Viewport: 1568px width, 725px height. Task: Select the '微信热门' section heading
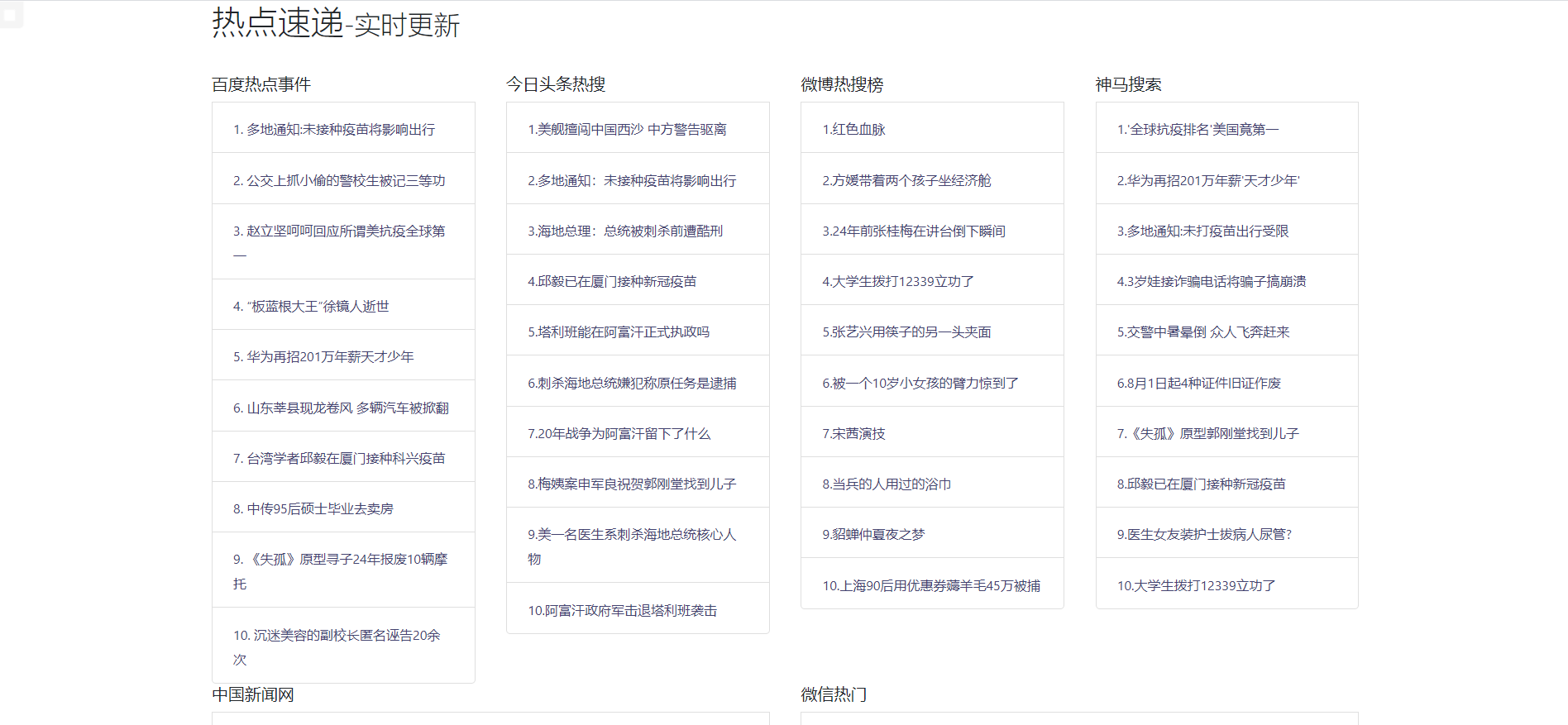pos(834,694)
